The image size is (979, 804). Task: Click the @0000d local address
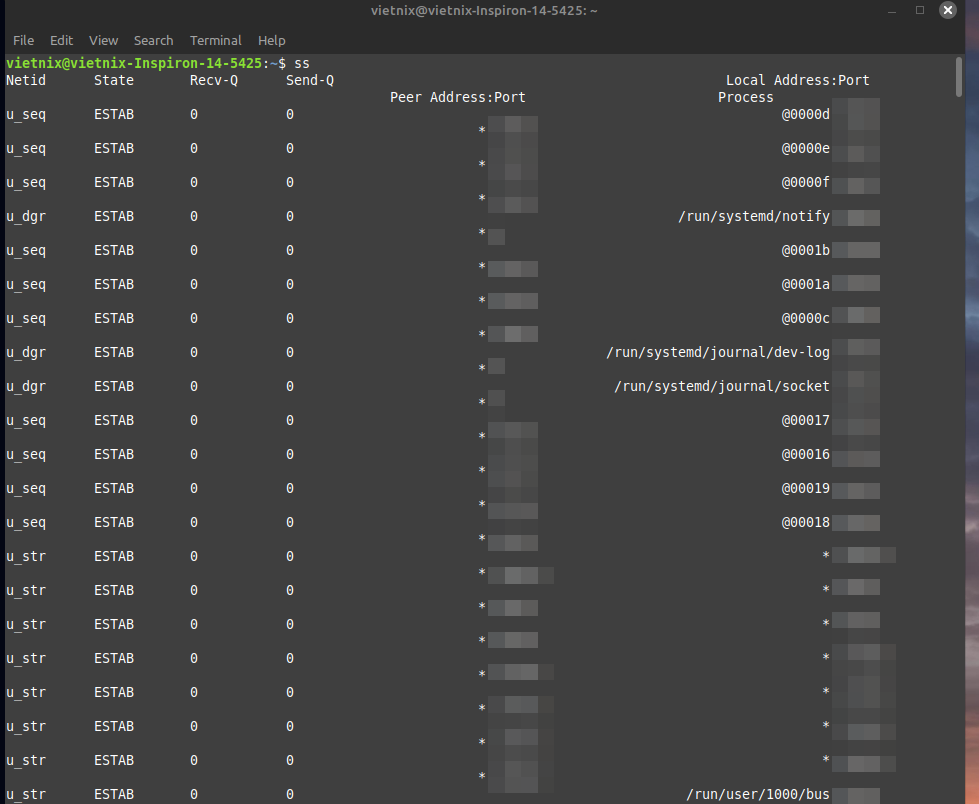tap(805, 114)
